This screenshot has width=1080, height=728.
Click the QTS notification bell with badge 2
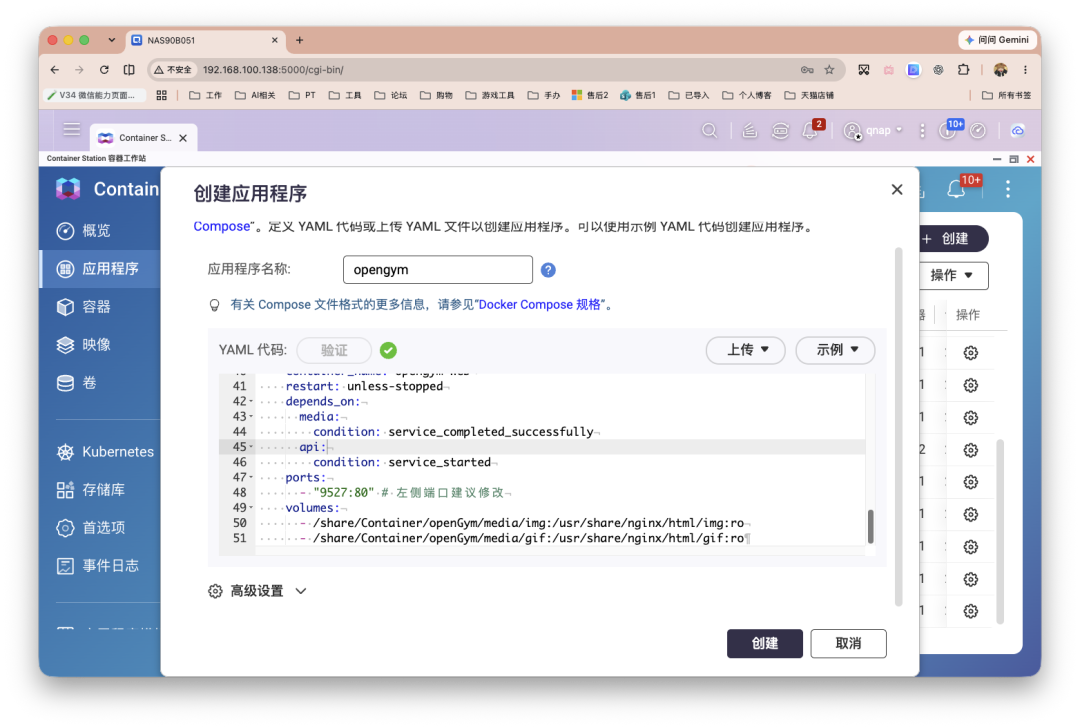pyautogui.click(x=811, y=129)
